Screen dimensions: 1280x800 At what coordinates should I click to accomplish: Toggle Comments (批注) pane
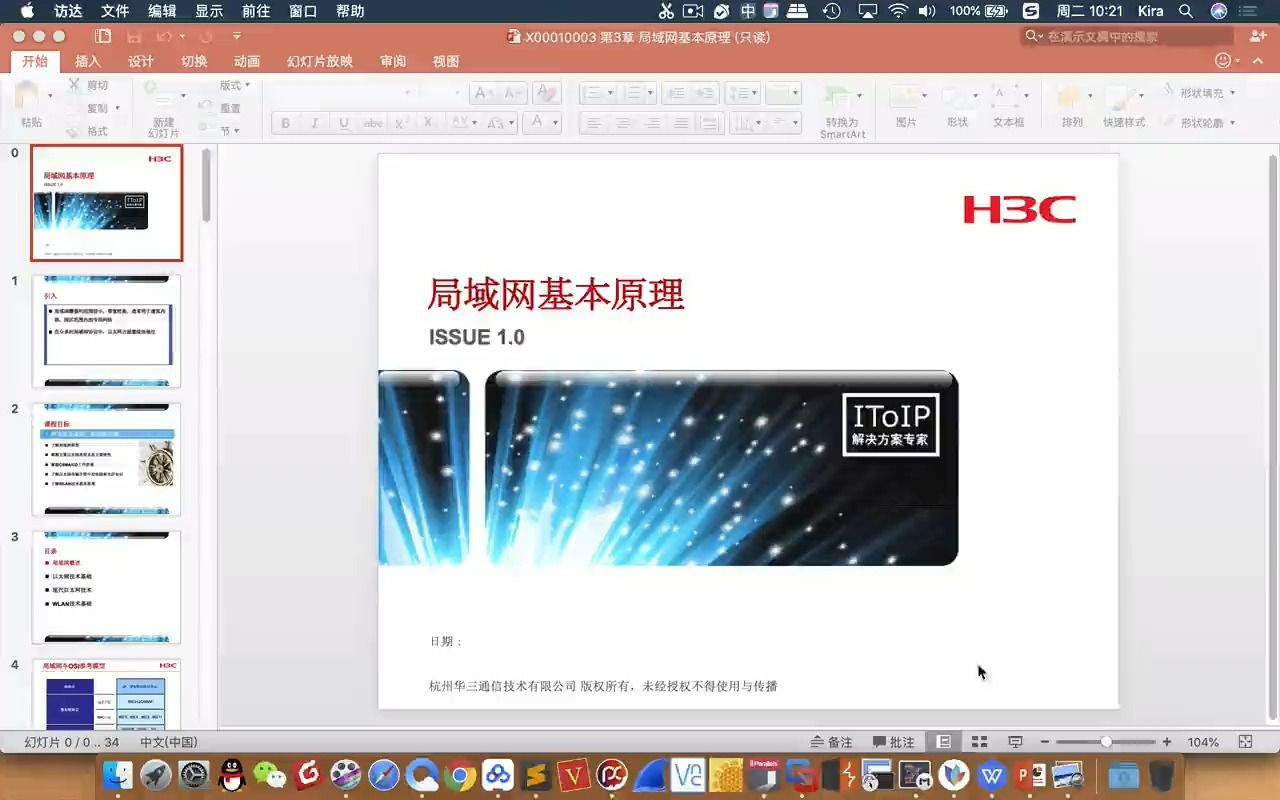[x=893, y=742]
